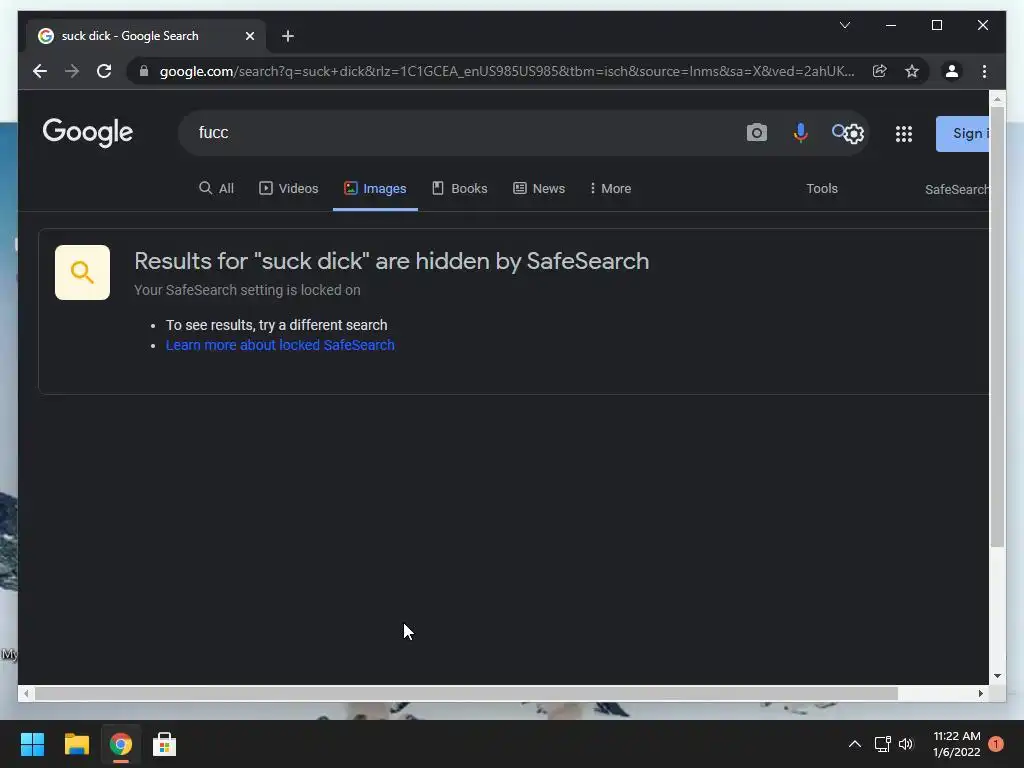Select the Images results tab
This screenshot has width=1024, height=768.
coord(375,188)
